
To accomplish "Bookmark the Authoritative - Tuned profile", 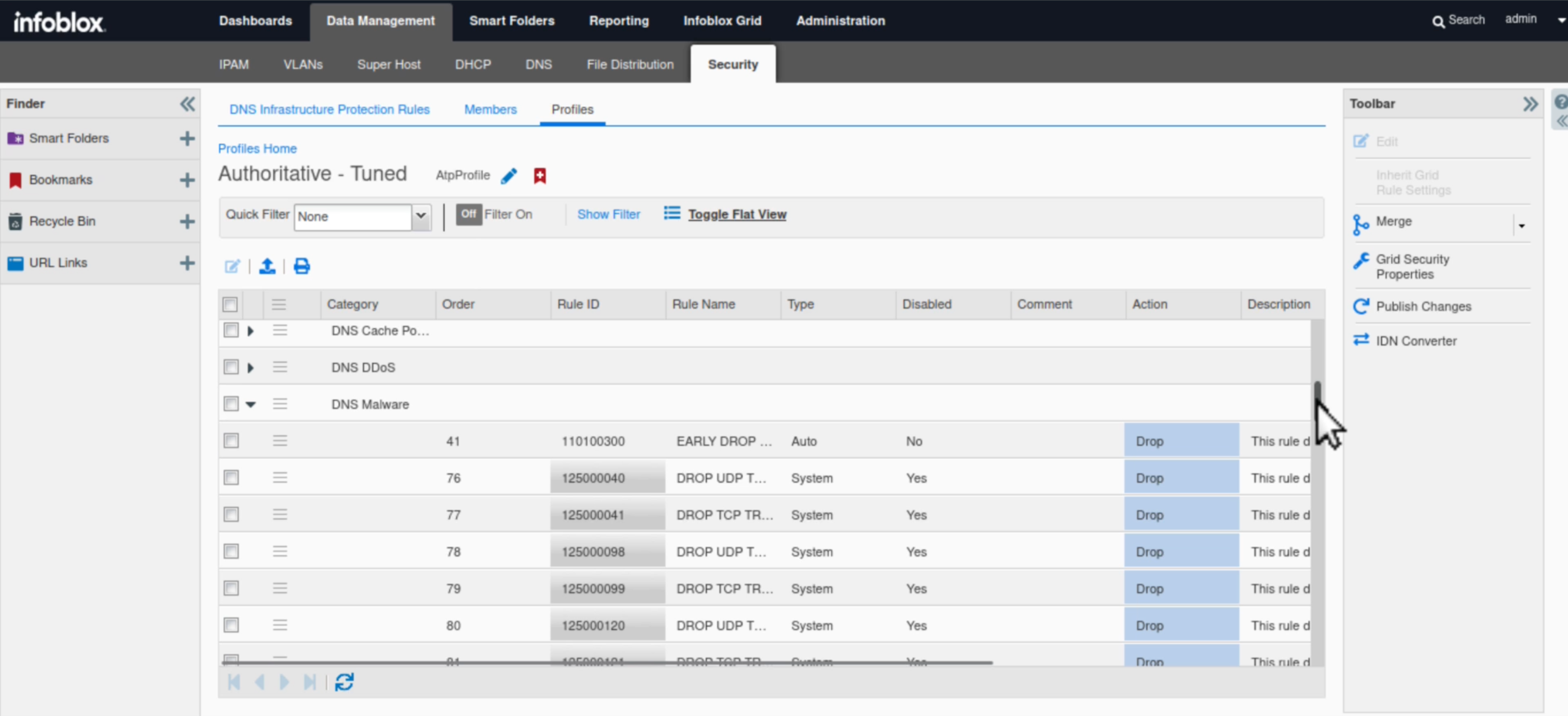I will coord(539,176).
